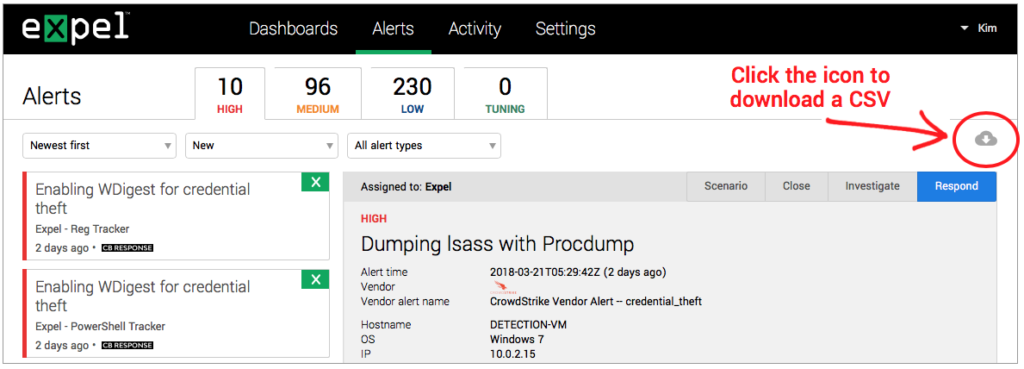Click the IP address 10.0.2.15

coord(512,354)
